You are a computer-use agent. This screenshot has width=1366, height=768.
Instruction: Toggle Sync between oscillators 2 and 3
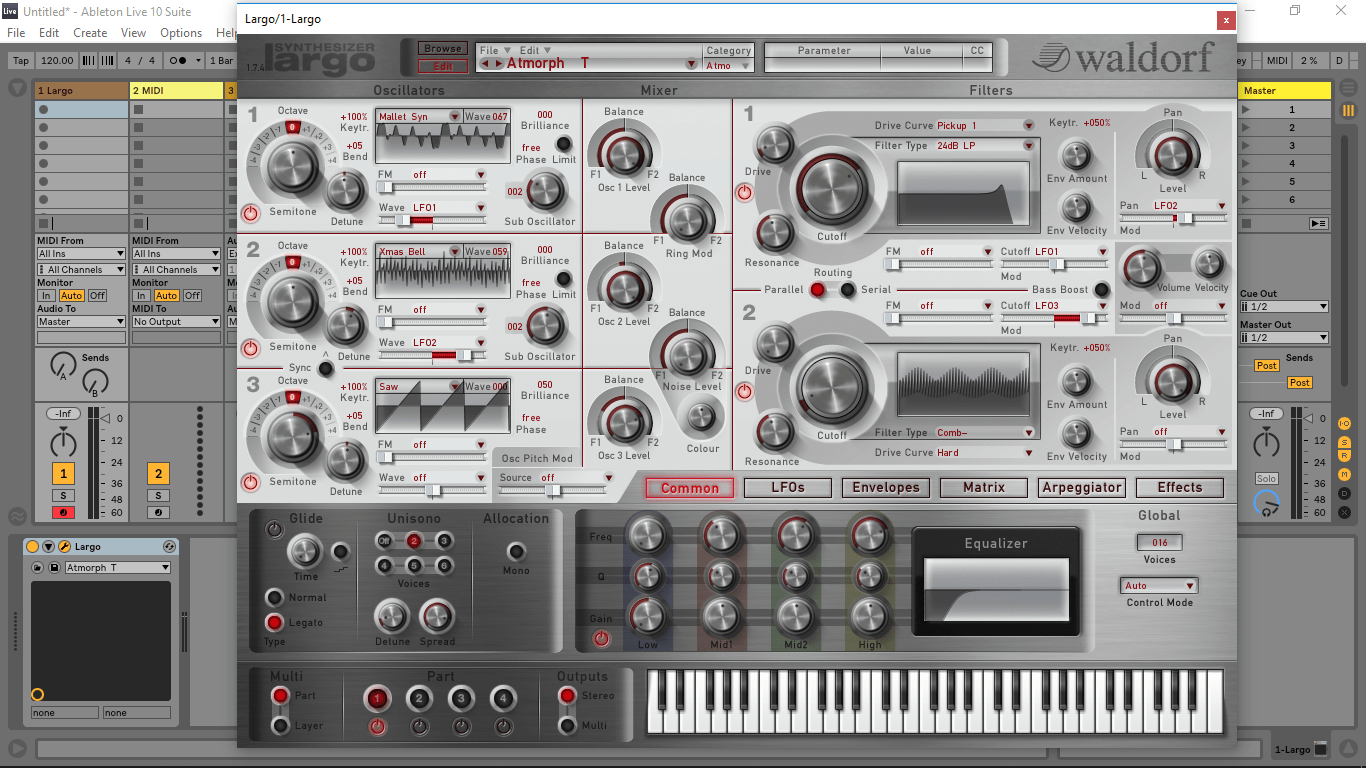[326, 369]
